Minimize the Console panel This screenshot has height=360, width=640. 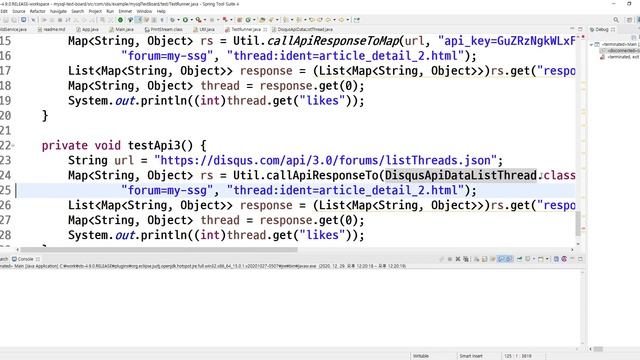pyautogui.click(x=572, y=259)
